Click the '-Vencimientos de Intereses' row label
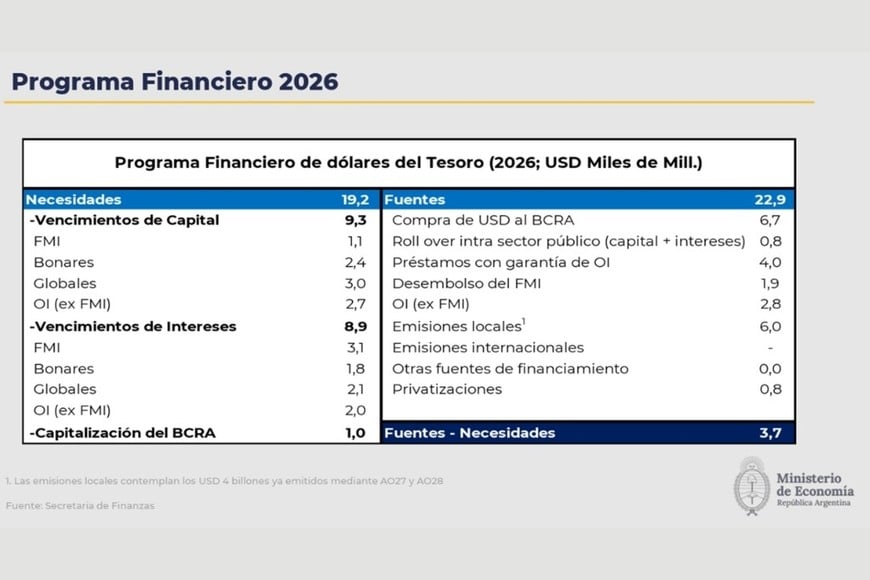The width and height of the screenshot is (870, 580). coord(133,326)
